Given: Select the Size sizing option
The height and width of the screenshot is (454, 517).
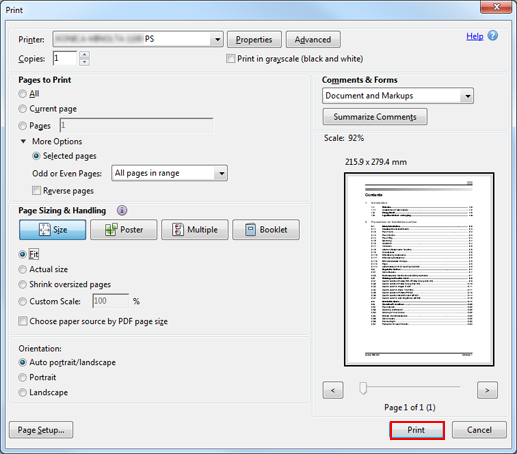Looking at the screenshot, I should (52, 230).
